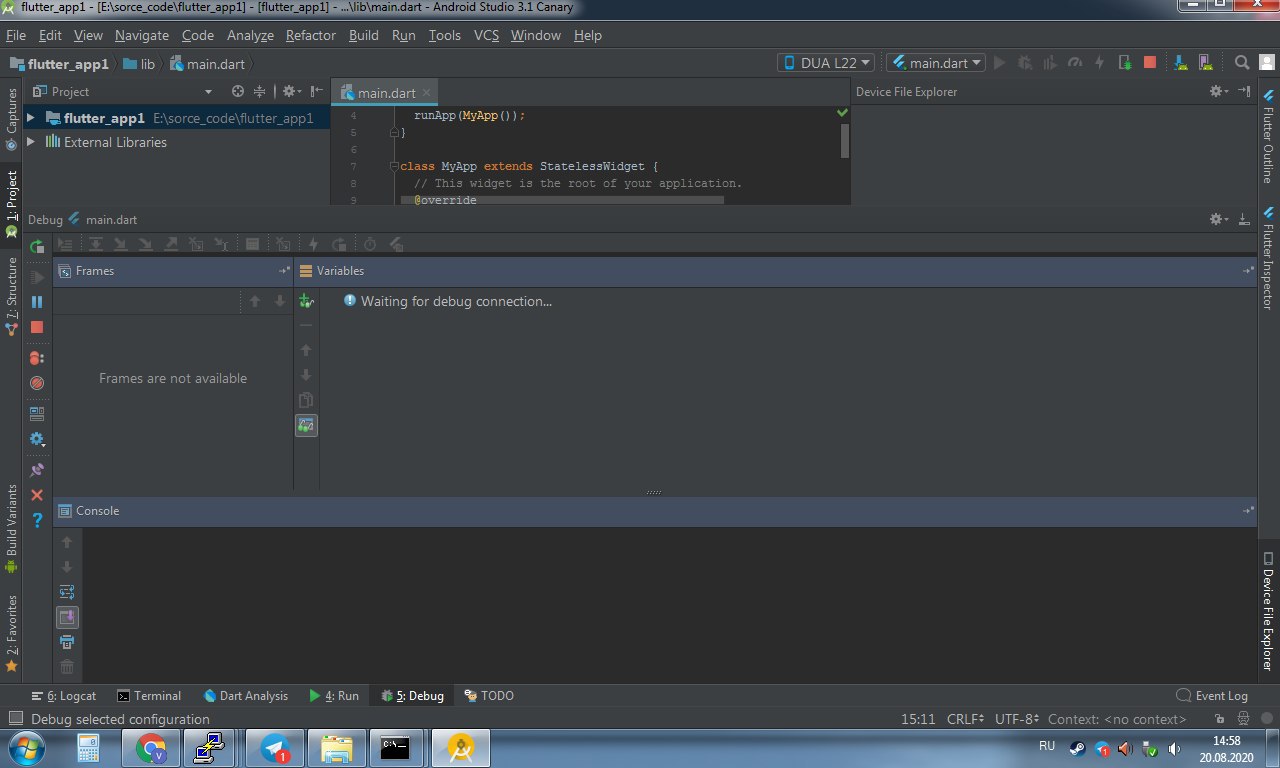Click New Watch icon in Variables
The height and width of the screenshot is (768, 1280).
click(306, 301)
